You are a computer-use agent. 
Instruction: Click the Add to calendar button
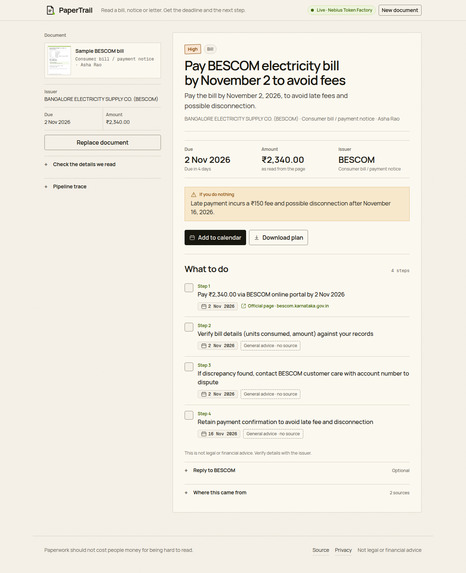[215, 238]
